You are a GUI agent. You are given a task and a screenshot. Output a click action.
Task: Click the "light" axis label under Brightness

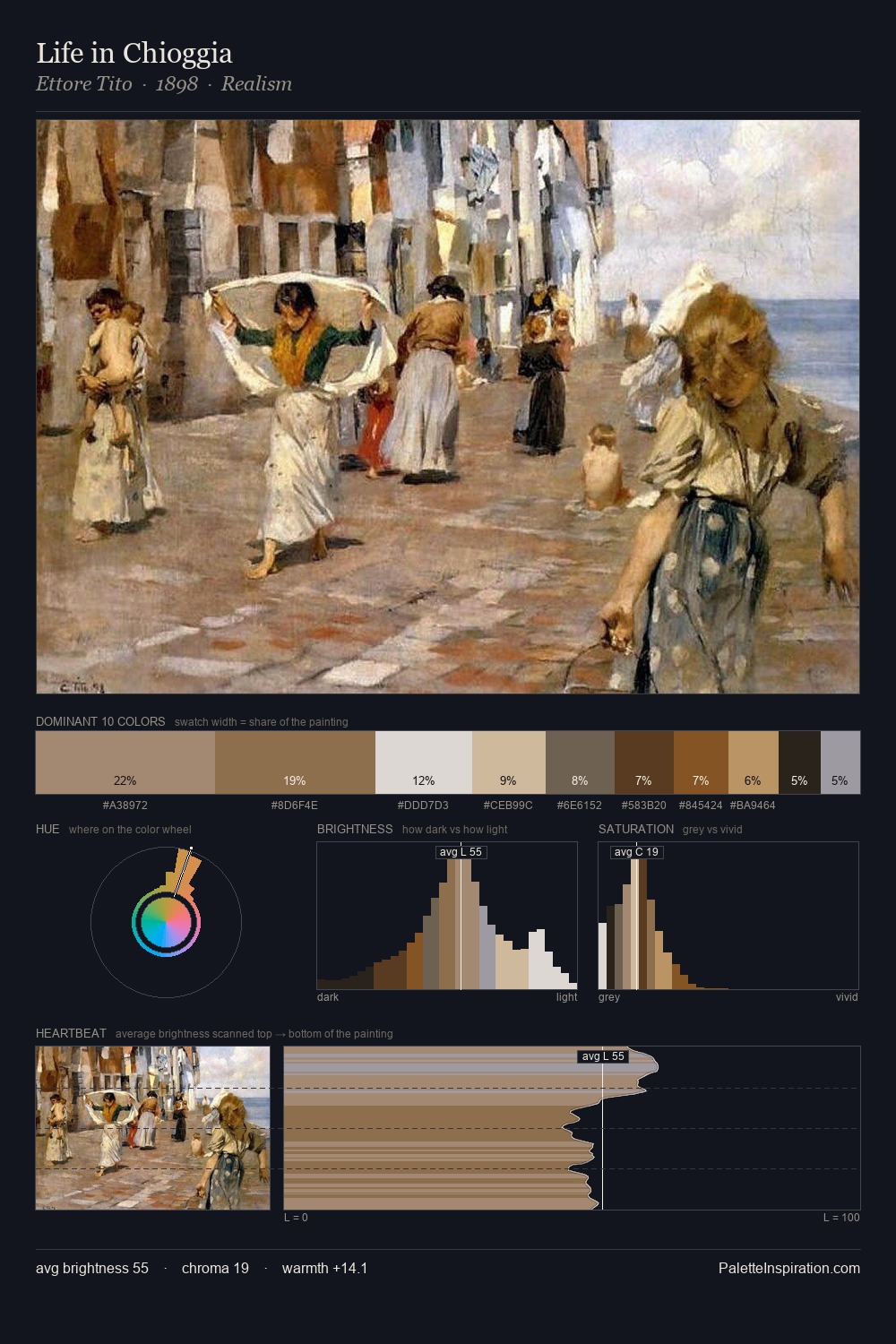567,997
